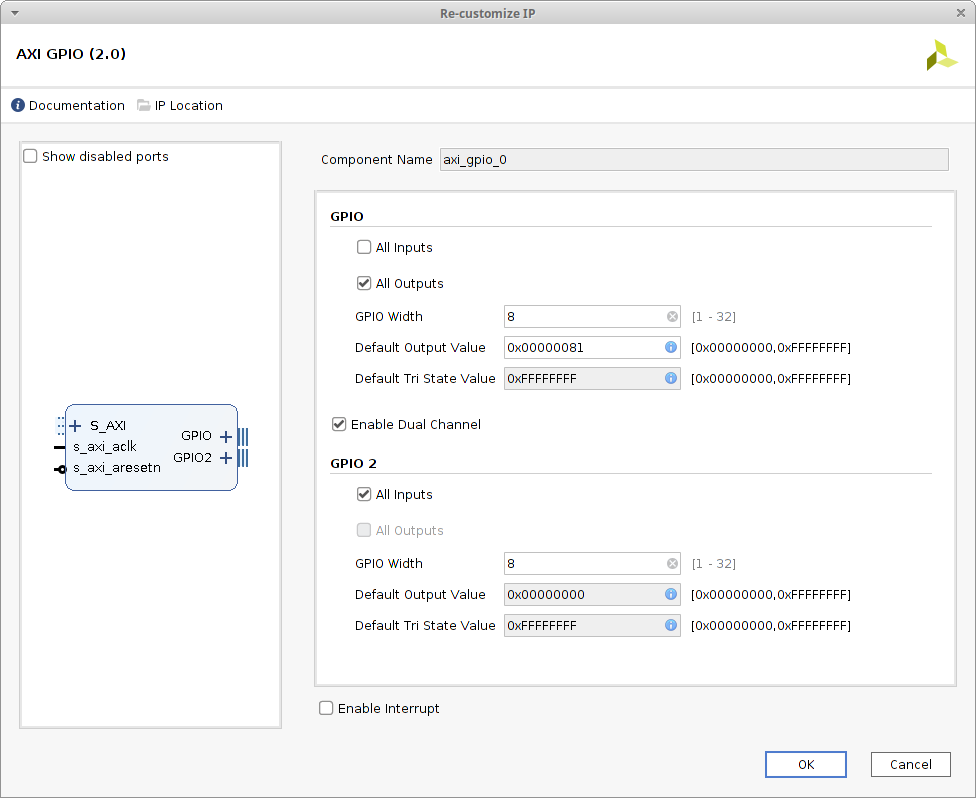Viewport: 976px width, 798px height.
Task: Click the GPIO Default Output Value field
Action: pyautogui.click(x=583, y=348)
